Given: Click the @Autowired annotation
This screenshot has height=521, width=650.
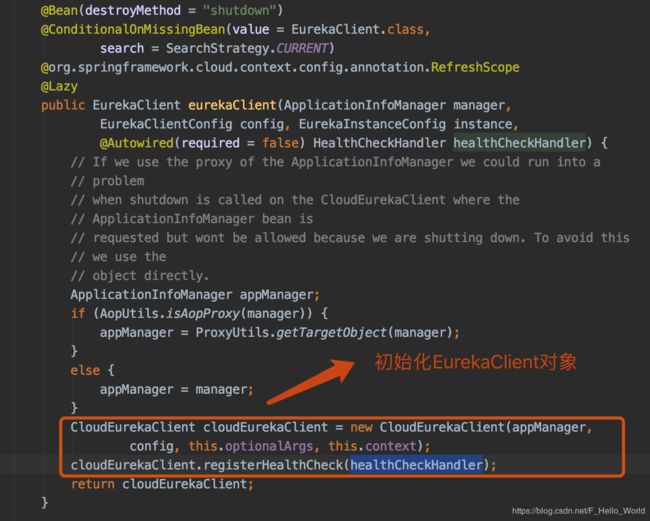Looking at the screenshot, I should tap(136, 143).
